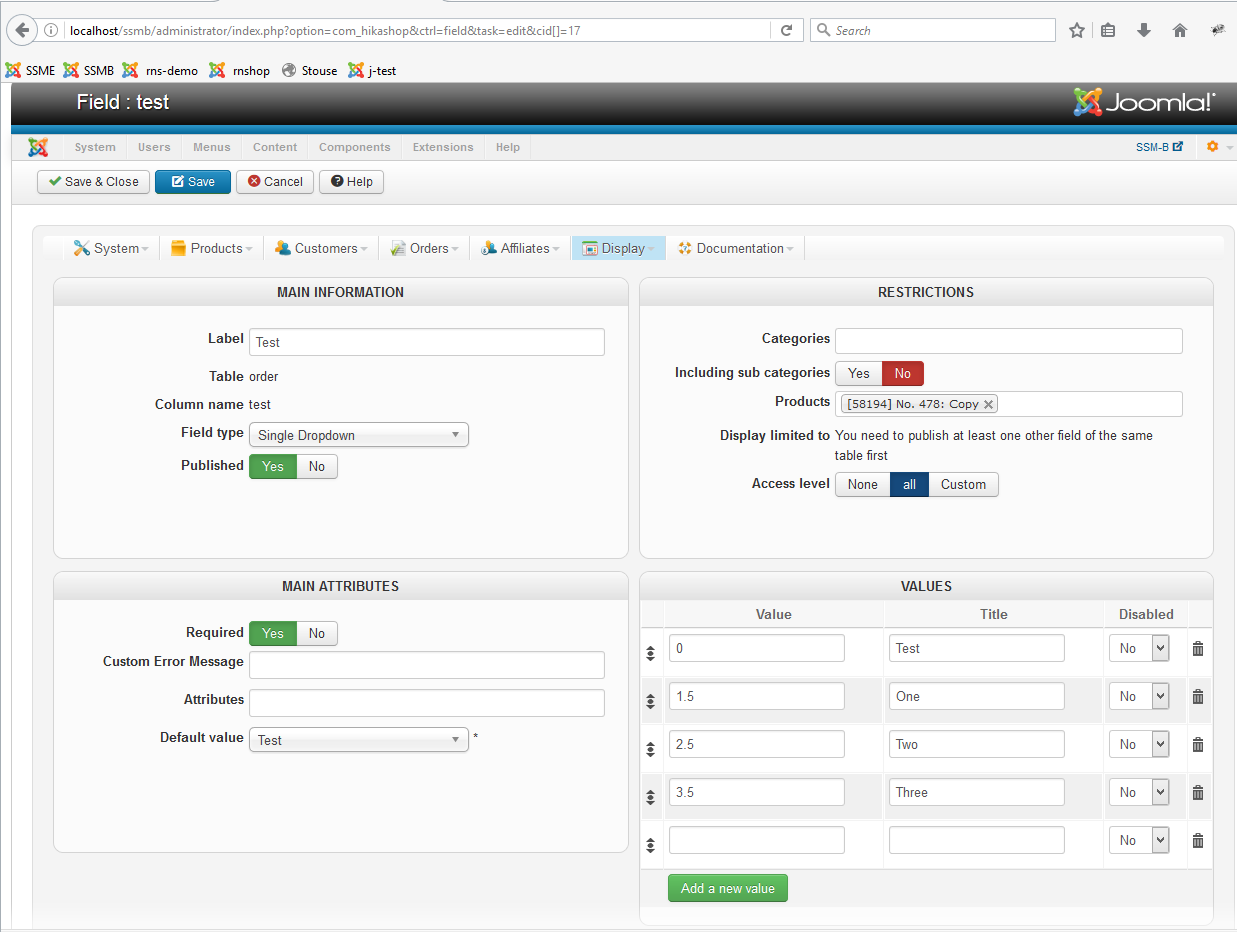The image size is (1237, 932).
Task: Expand the HikaShop Documentation menu
Action: coord(736,248)
